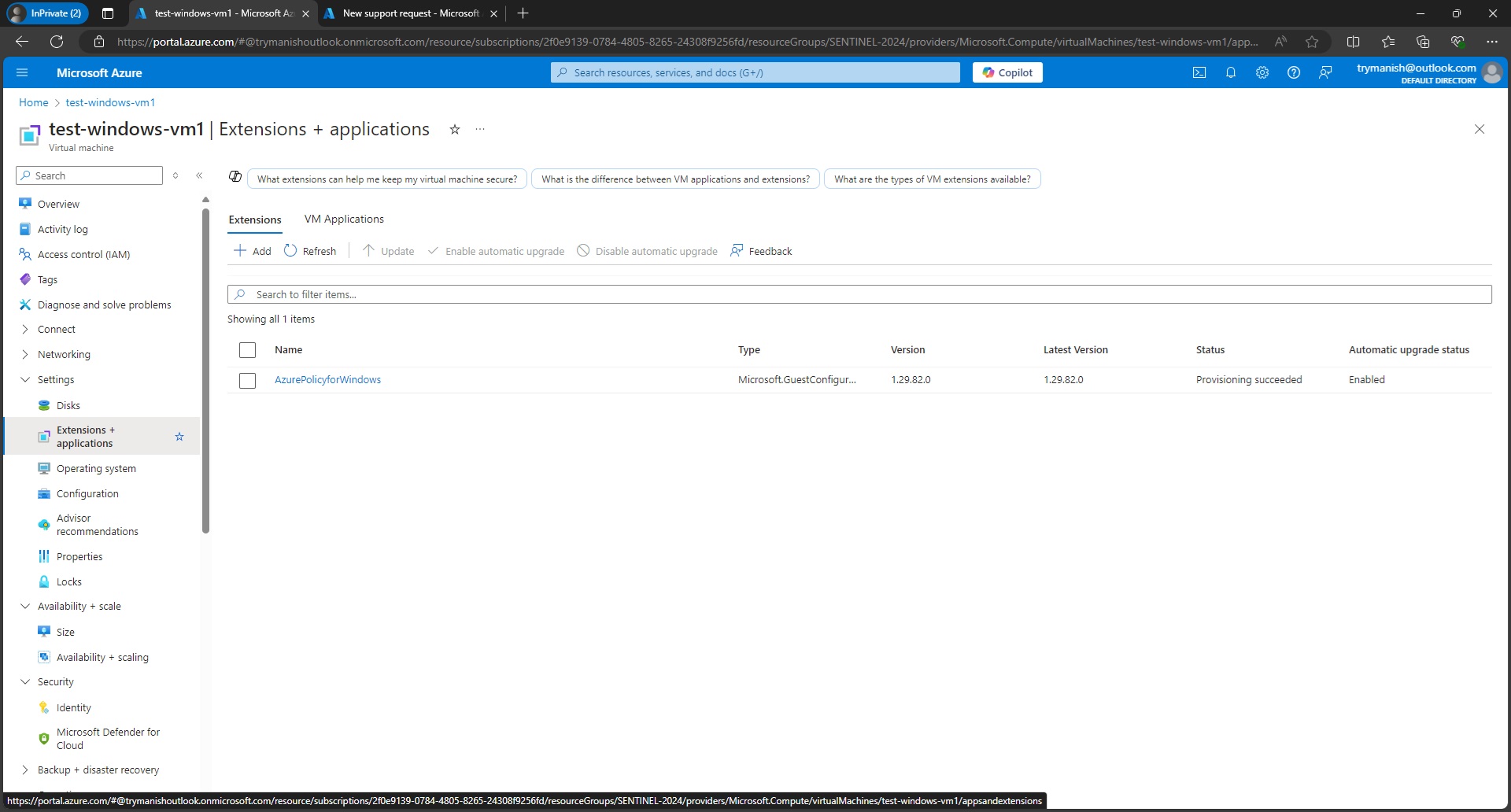
Task: Open the InPrivate profile indicator
Action: click(46, 13)
